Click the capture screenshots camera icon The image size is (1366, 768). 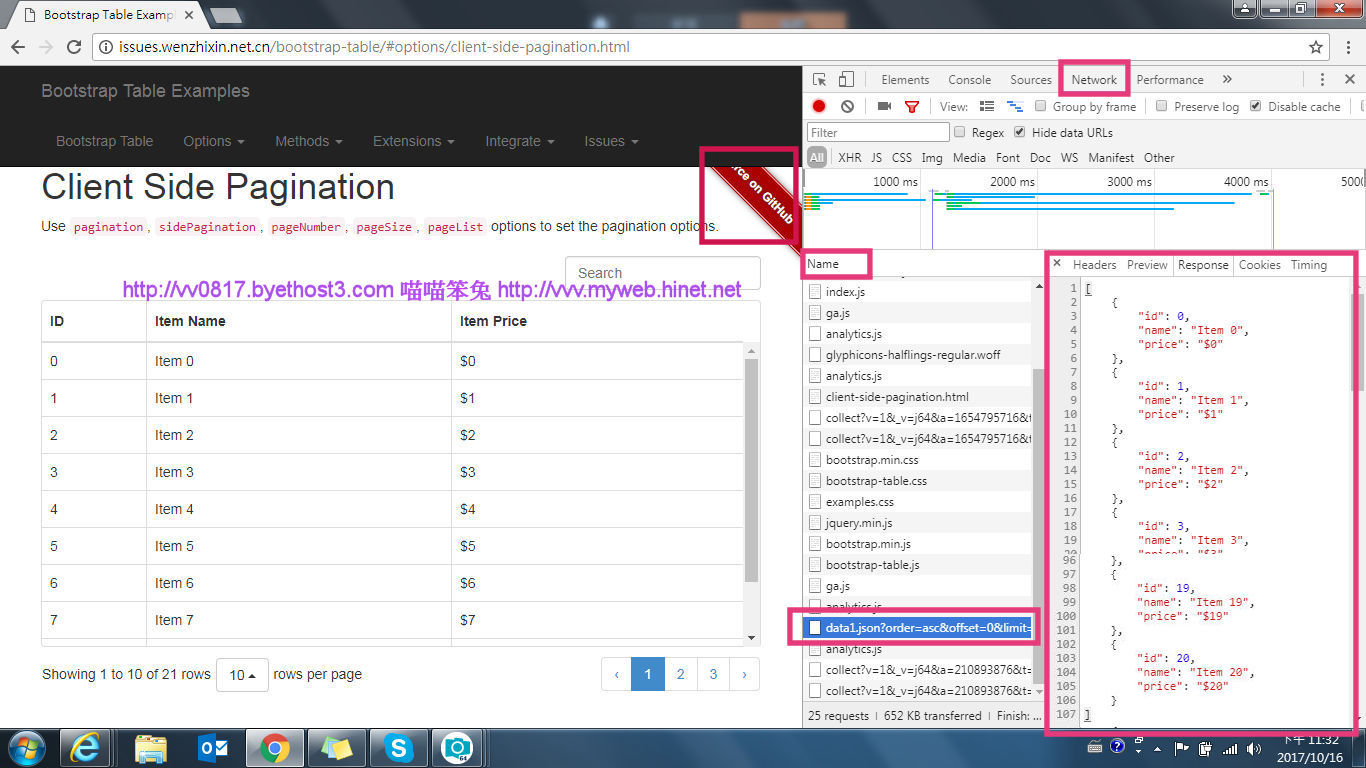click(884, 106)
